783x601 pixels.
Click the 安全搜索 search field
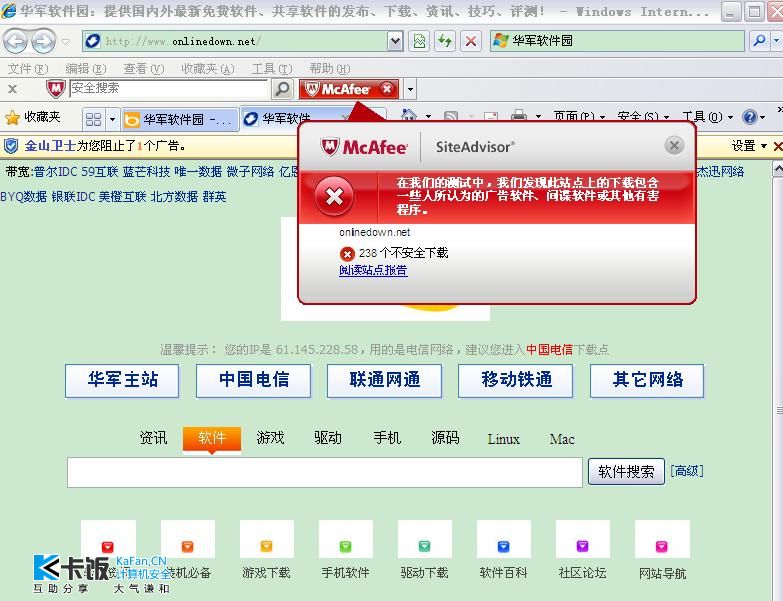[169, 88]
